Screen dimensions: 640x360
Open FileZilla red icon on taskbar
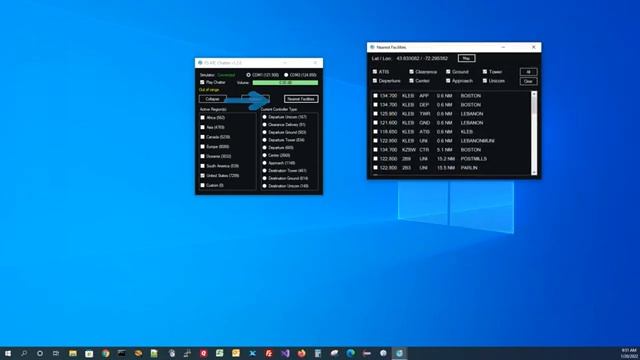tap(269, 353)
